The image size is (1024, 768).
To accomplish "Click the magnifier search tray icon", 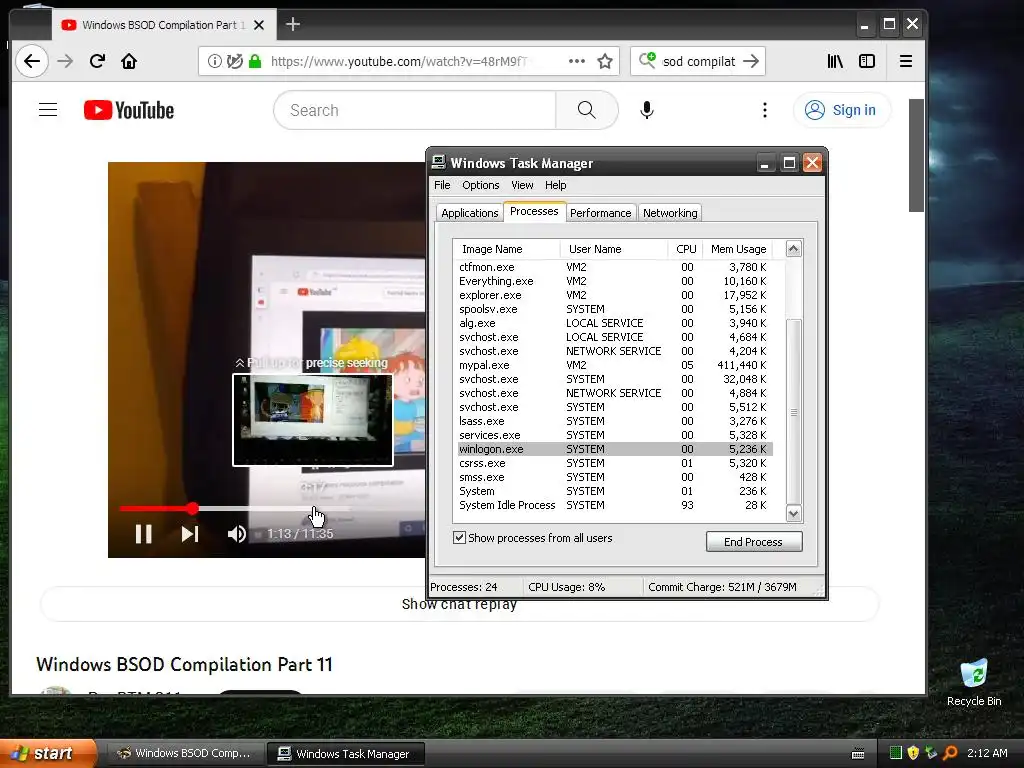I will tap(950, 753).
